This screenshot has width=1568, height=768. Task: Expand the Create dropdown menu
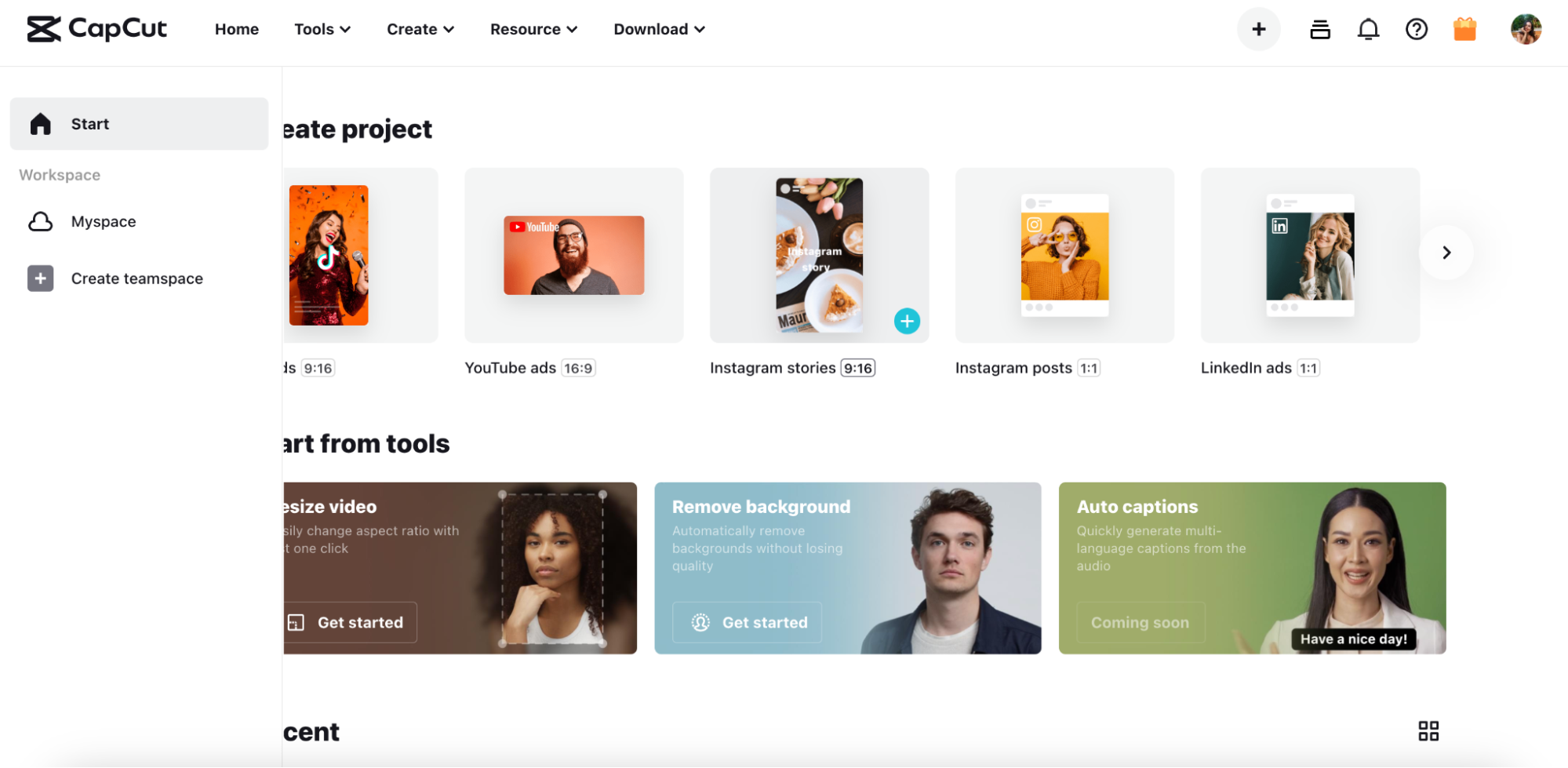(x=420, y=29)
